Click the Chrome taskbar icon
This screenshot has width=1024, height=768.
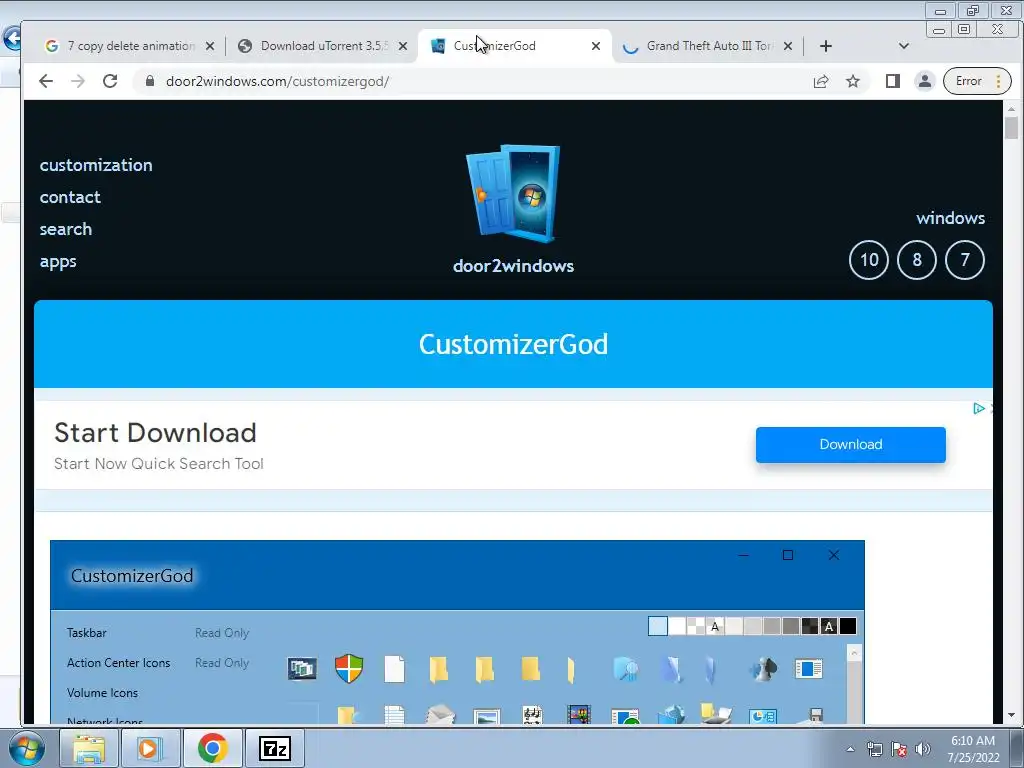pos(212,748)
